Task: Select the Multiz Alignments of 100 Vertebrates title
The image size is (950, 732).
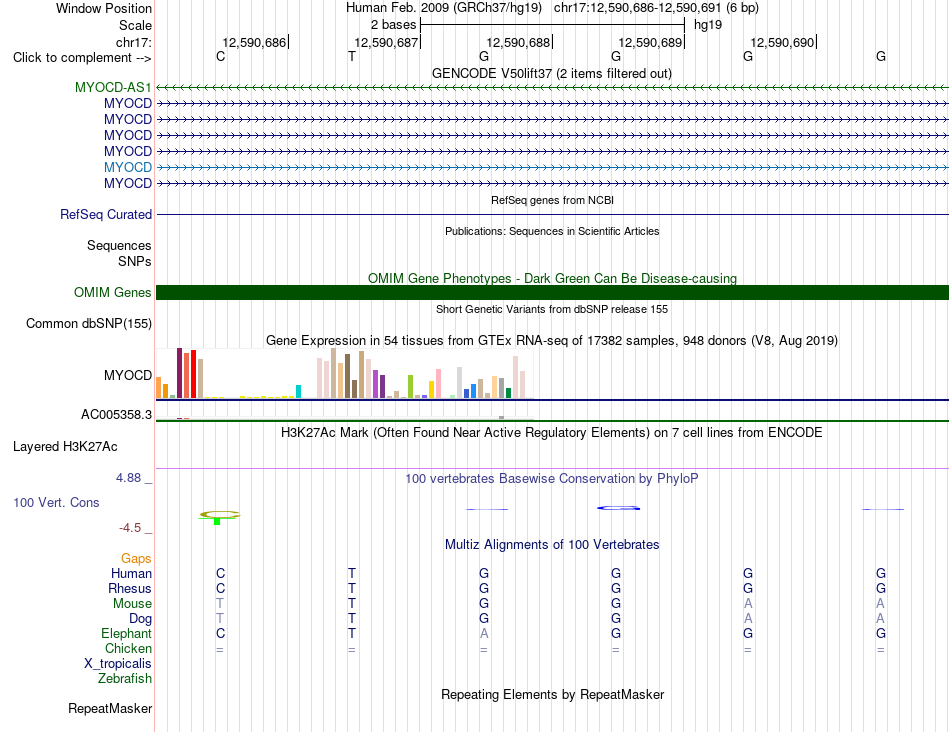Action: [551, 544]
